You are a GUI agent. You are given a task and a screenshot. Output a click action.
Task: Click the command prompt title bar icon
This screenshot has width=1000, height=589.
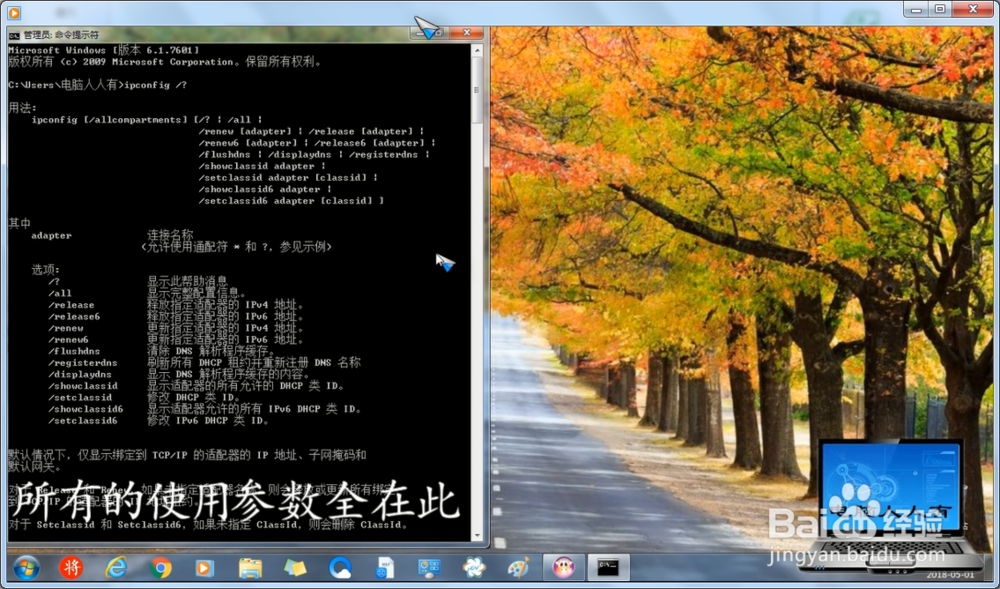coord(15,35)
